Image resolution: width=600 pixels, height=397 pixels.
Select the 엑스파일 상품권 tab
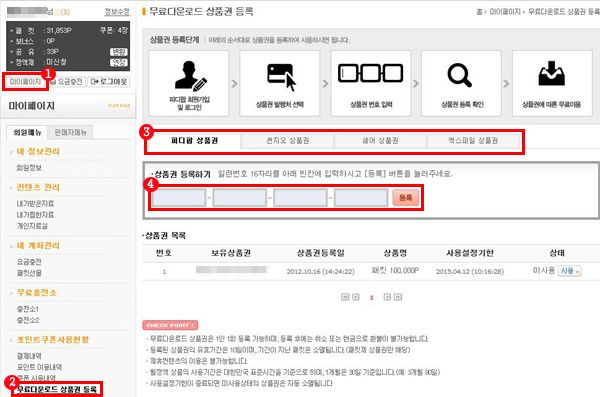pos(473,141)
